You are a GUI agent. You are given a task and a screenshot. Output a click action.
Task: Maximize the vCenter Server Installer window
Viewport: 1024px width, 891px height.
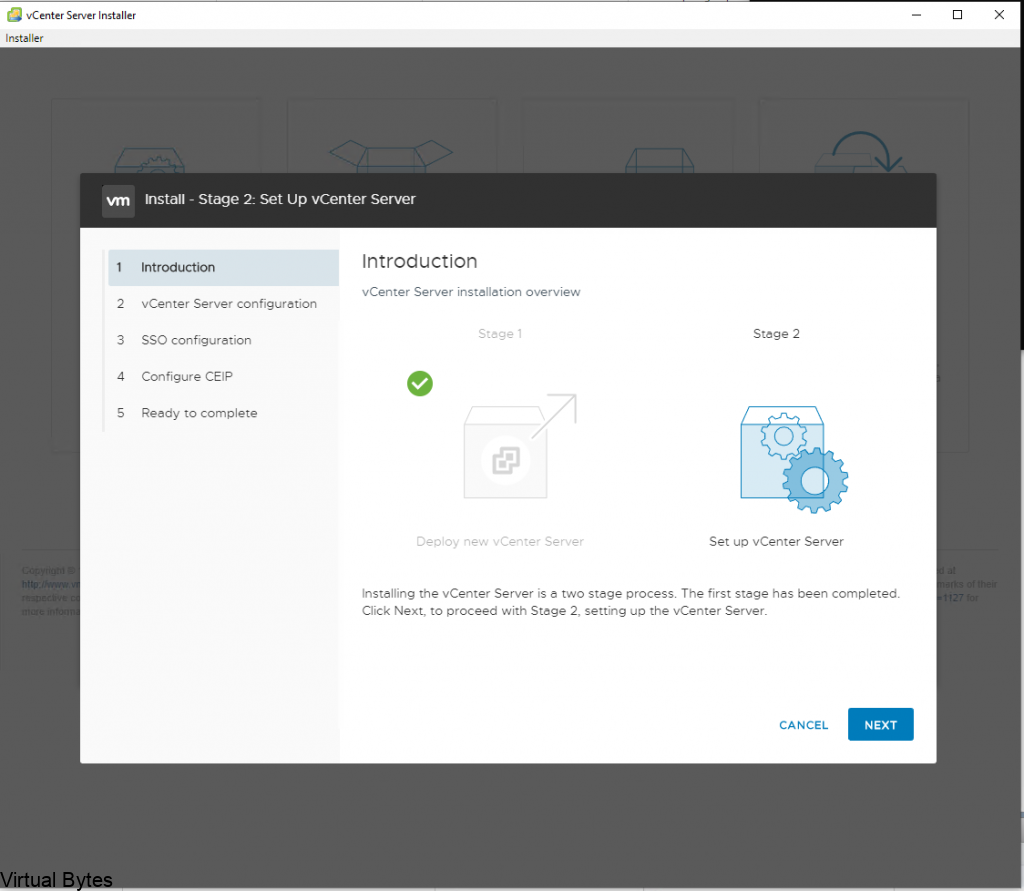[957, 14]
